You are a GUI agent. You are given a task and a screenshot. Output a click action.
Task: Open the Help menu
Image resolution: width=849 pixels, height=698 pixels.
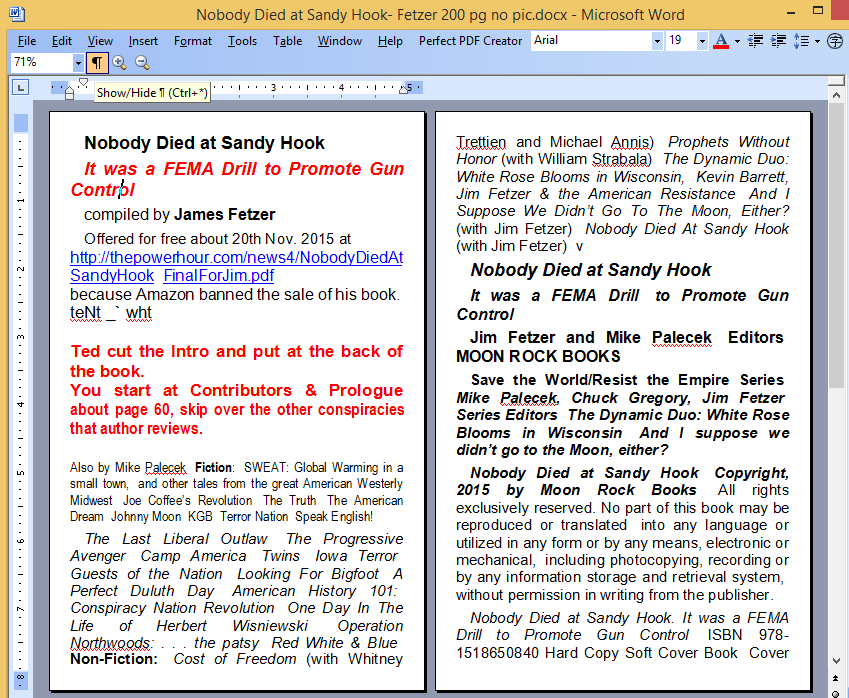(390, 41)
